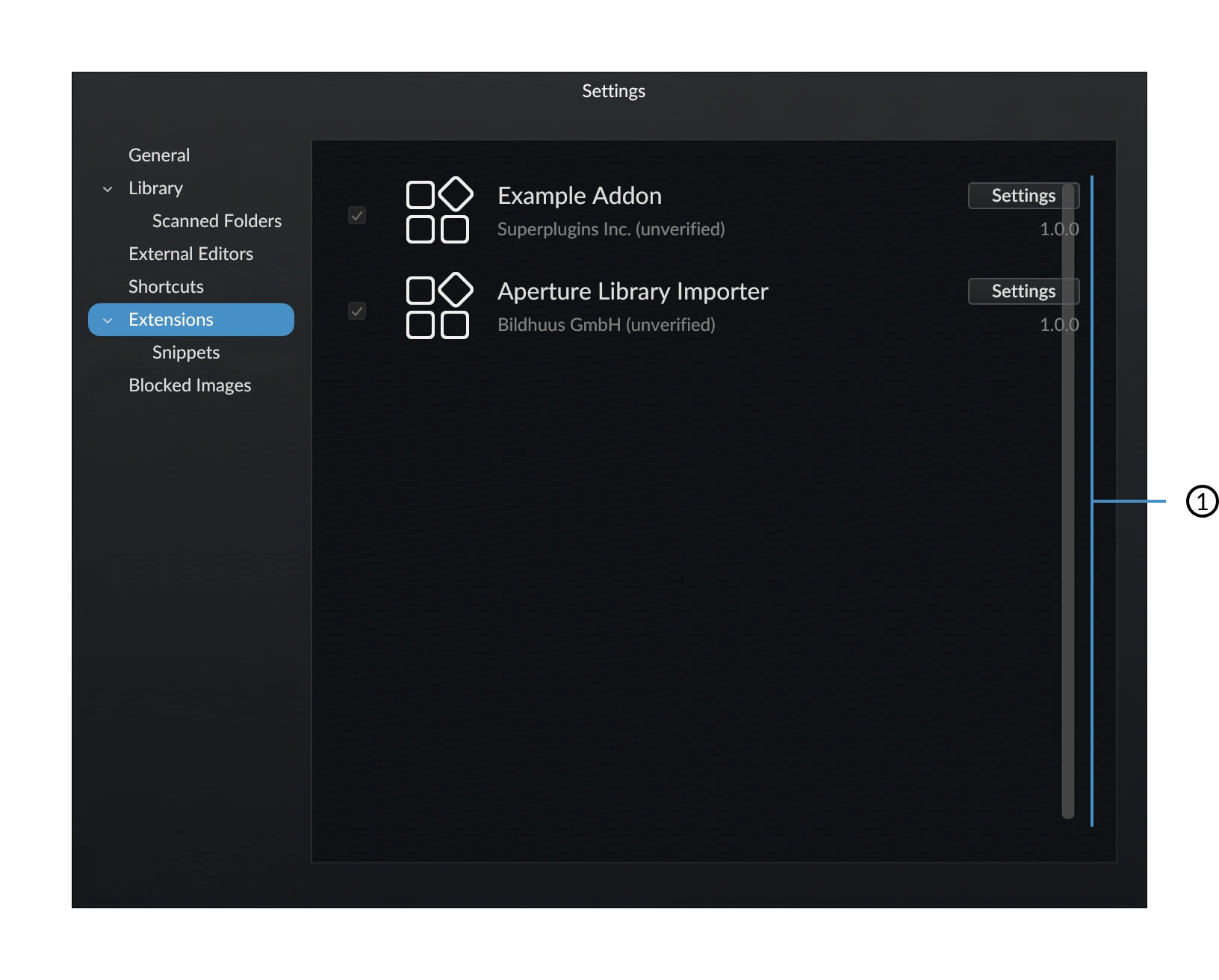Open the Shortcuts settings page
Viewport: 1219px width, 980px height.
click(166, 286)
